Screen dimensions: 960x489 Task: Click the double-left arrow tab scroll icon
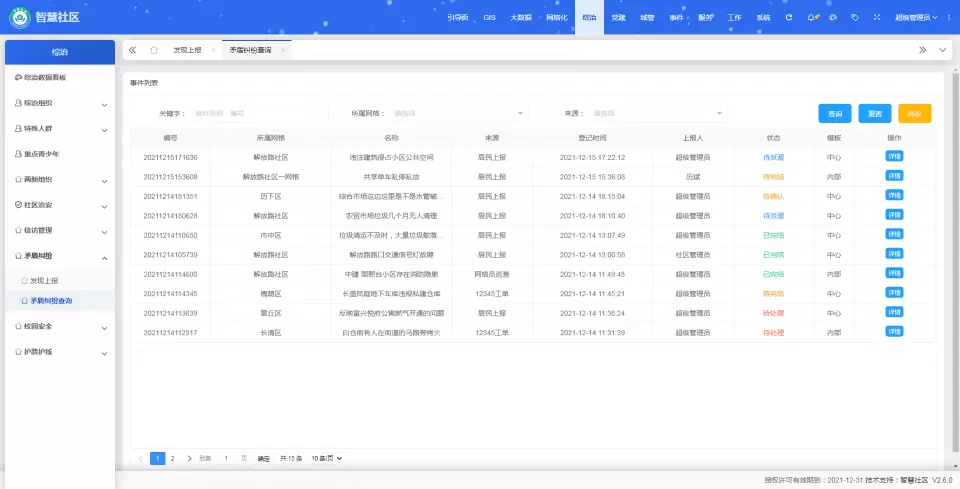click(x=132, y=49)
